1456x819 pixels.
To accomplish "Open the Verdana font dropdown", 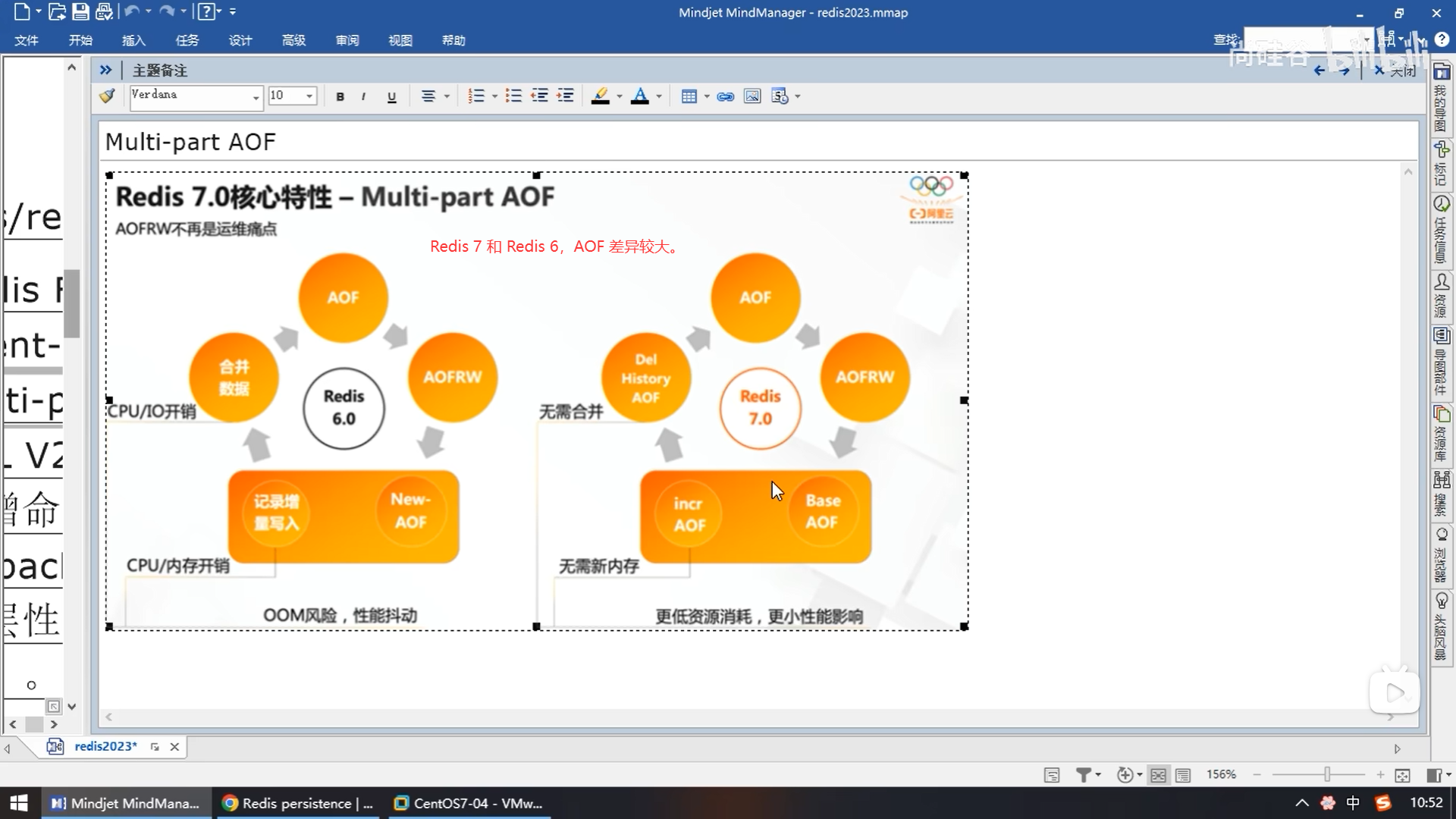I will pyautogui.click(x=256, y=97).
